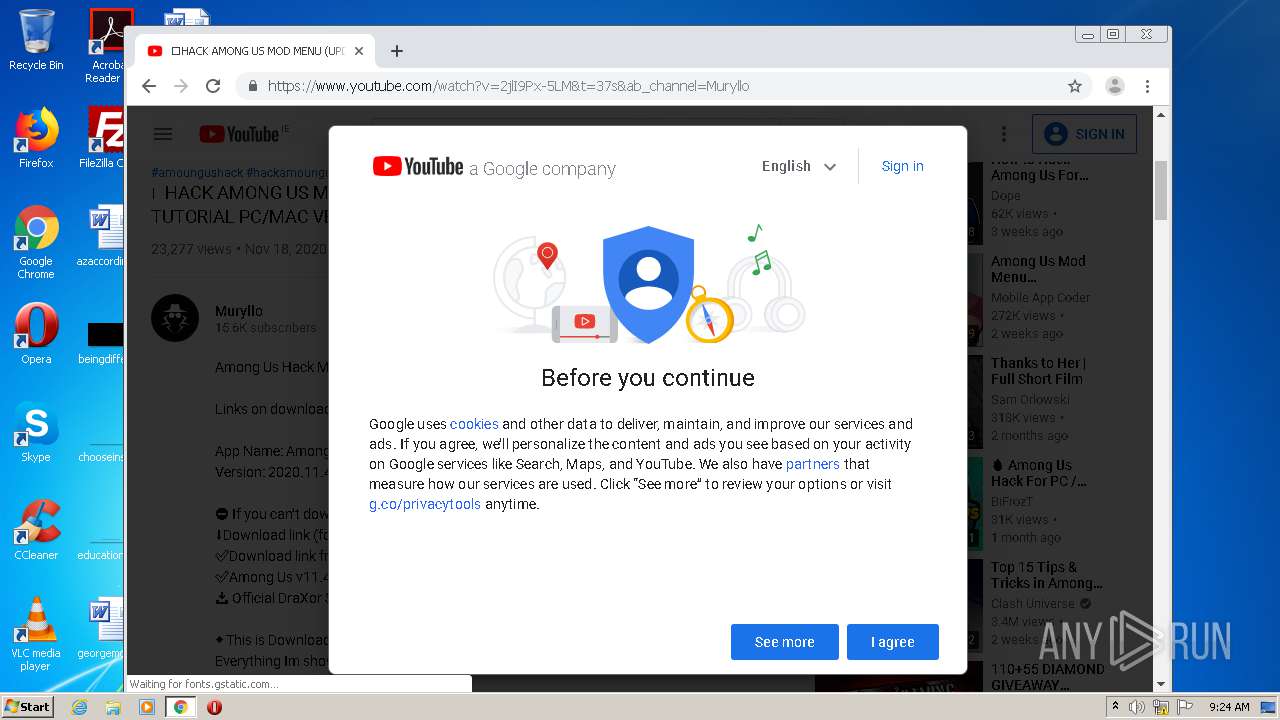Show hidden system tray icons
Viewport: 1280px width, 720px height.
[x=1116, y=706]
